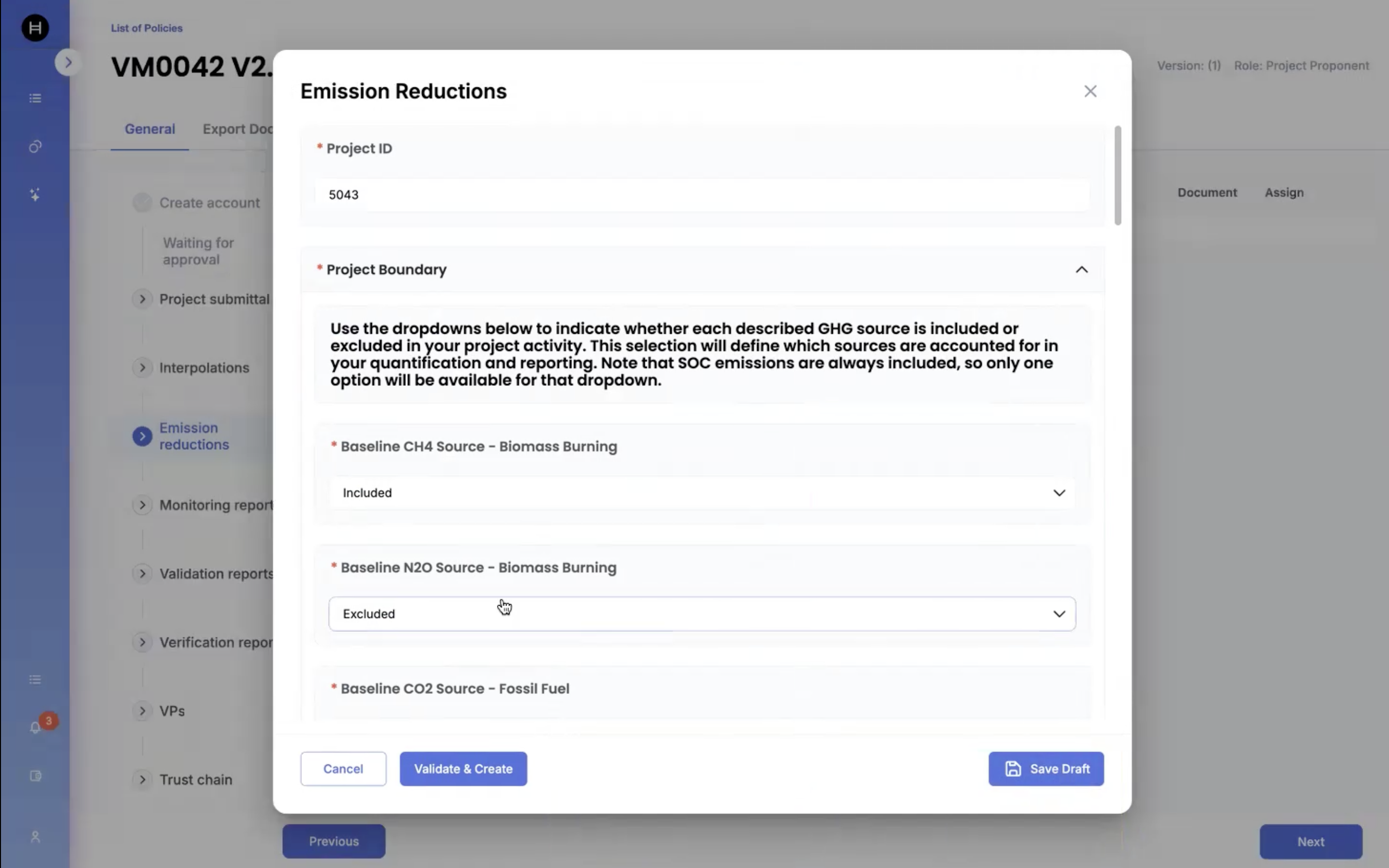The height and width of the screenshot is (868, 1389).
Task: Close the Emission Reductions dialog
Action: click(1090, 91)
